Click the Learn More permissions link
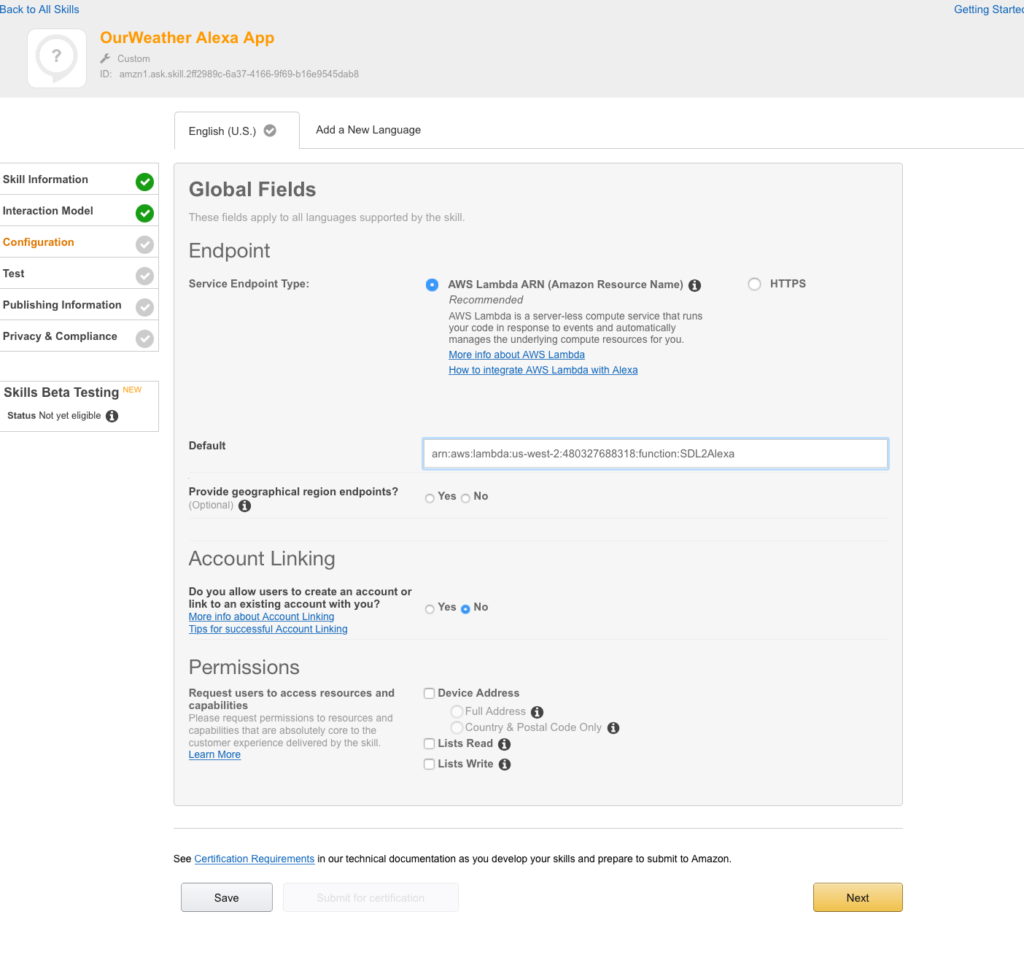This screenshot has height=979, width=1024. pos(215,754)
